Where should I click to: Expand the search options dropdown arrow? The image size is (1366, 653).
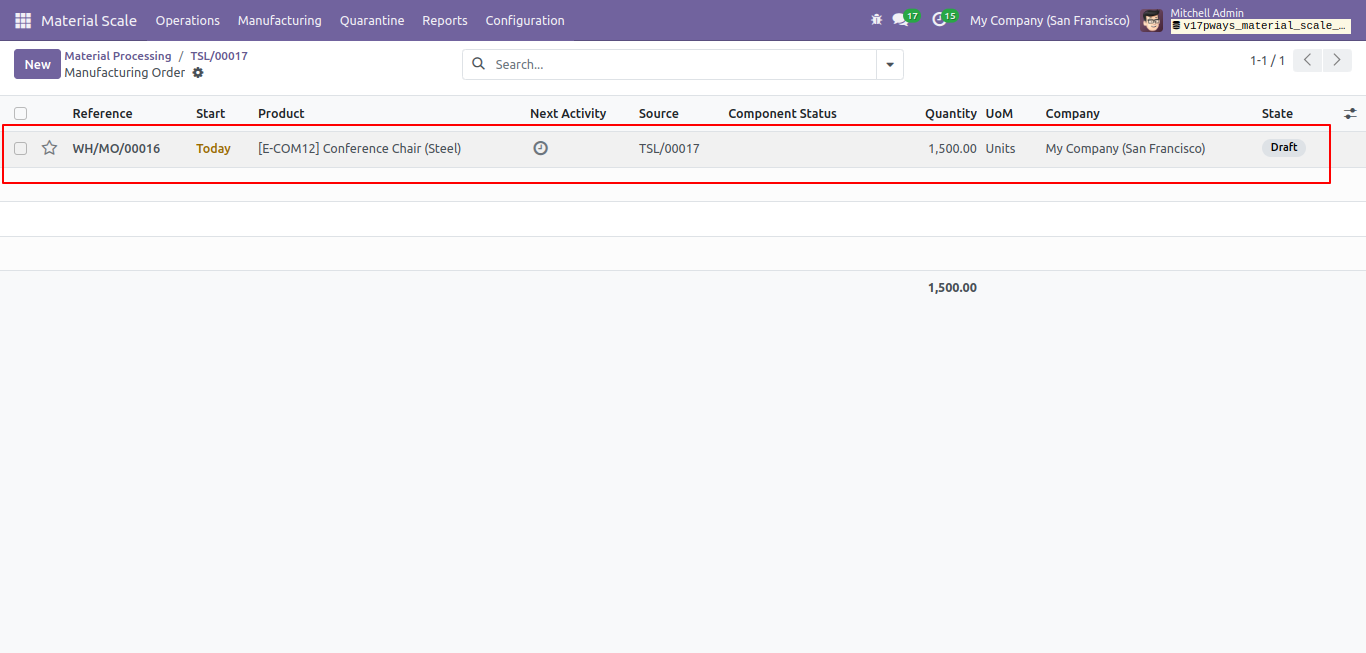(x=890, y=64)
